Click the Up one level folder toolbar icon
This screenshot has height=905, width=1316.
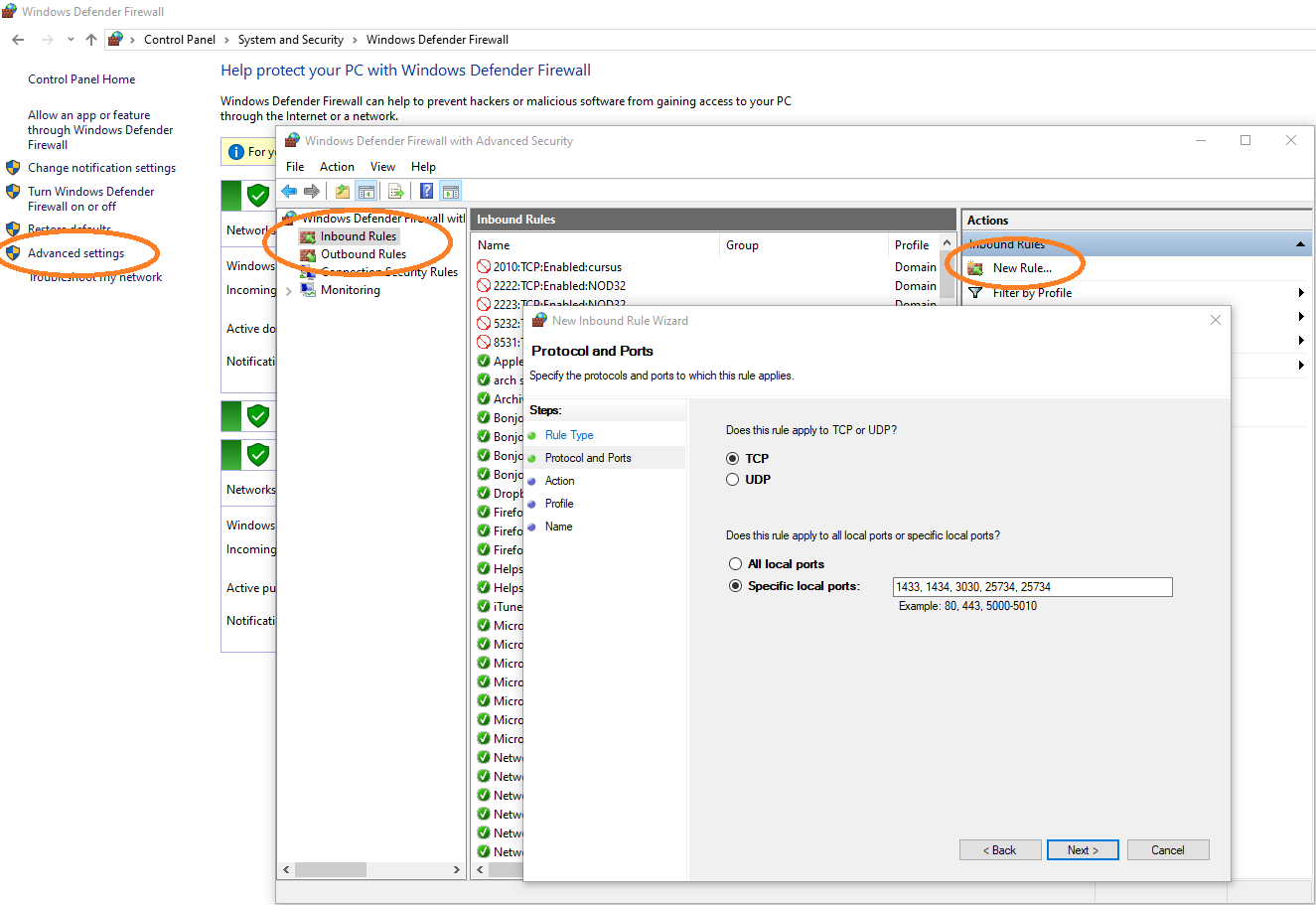click(x=343, y=191)
